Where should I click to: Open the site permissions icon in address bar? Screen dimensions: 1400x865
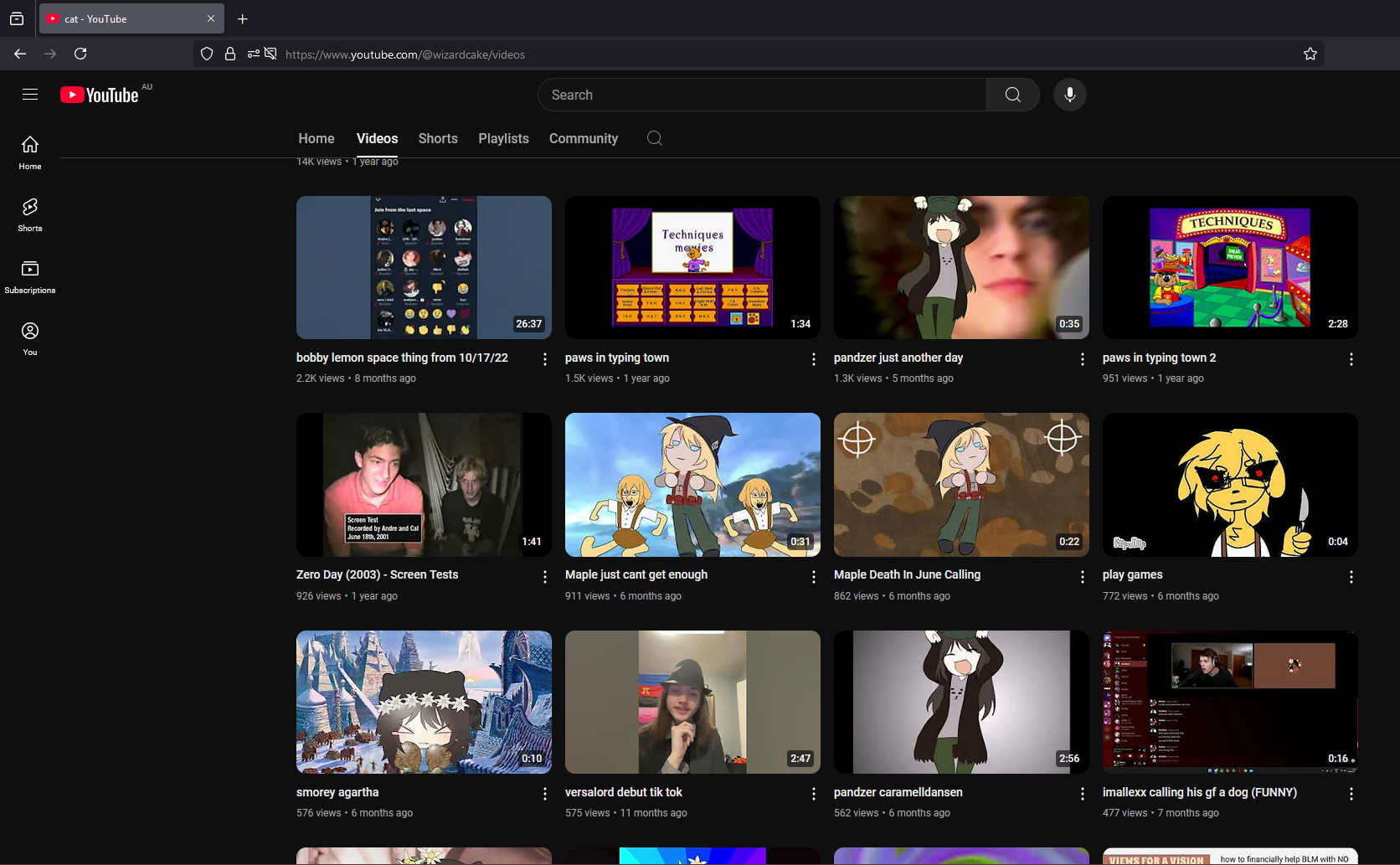(x=254, y=54)
